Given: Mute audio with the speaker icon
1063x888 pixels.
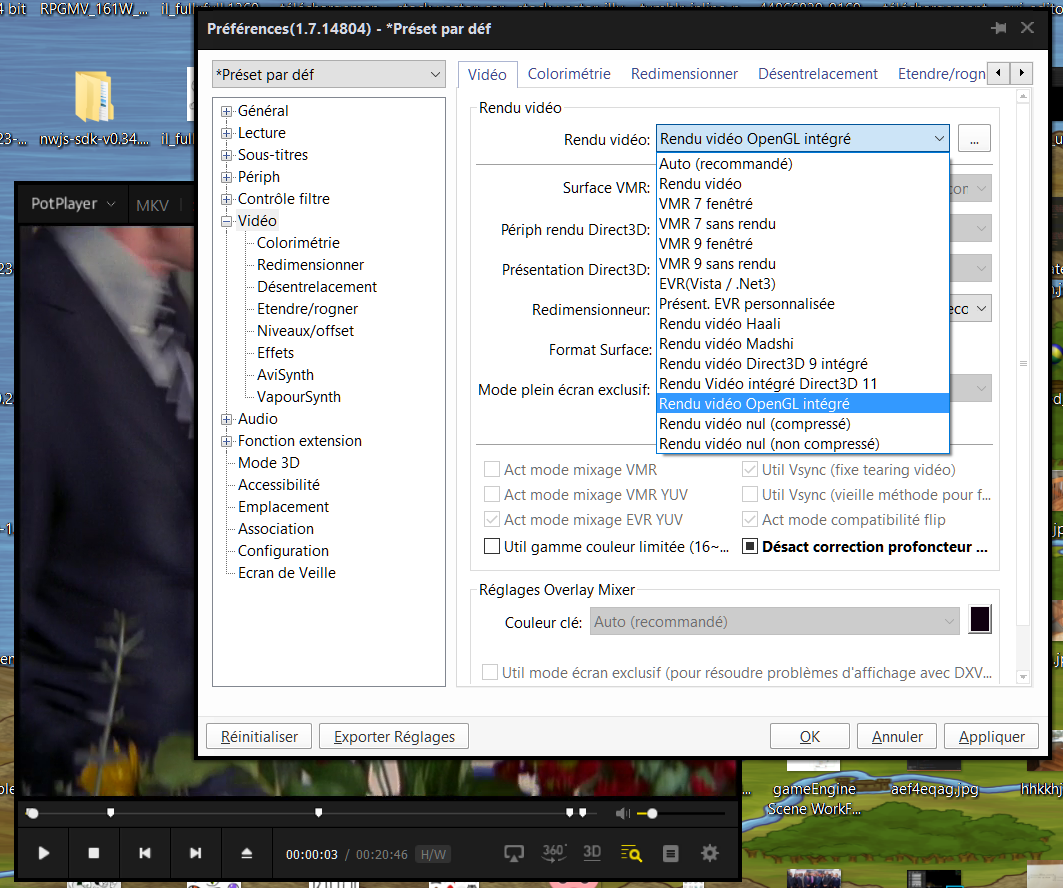Looking at the screenshot, I should pyautogui.click(x=622, y=813).
